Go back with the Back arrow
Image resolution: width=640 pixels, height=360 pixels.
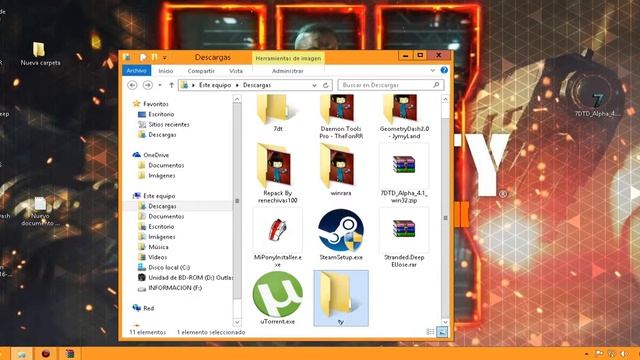point(132,85)
